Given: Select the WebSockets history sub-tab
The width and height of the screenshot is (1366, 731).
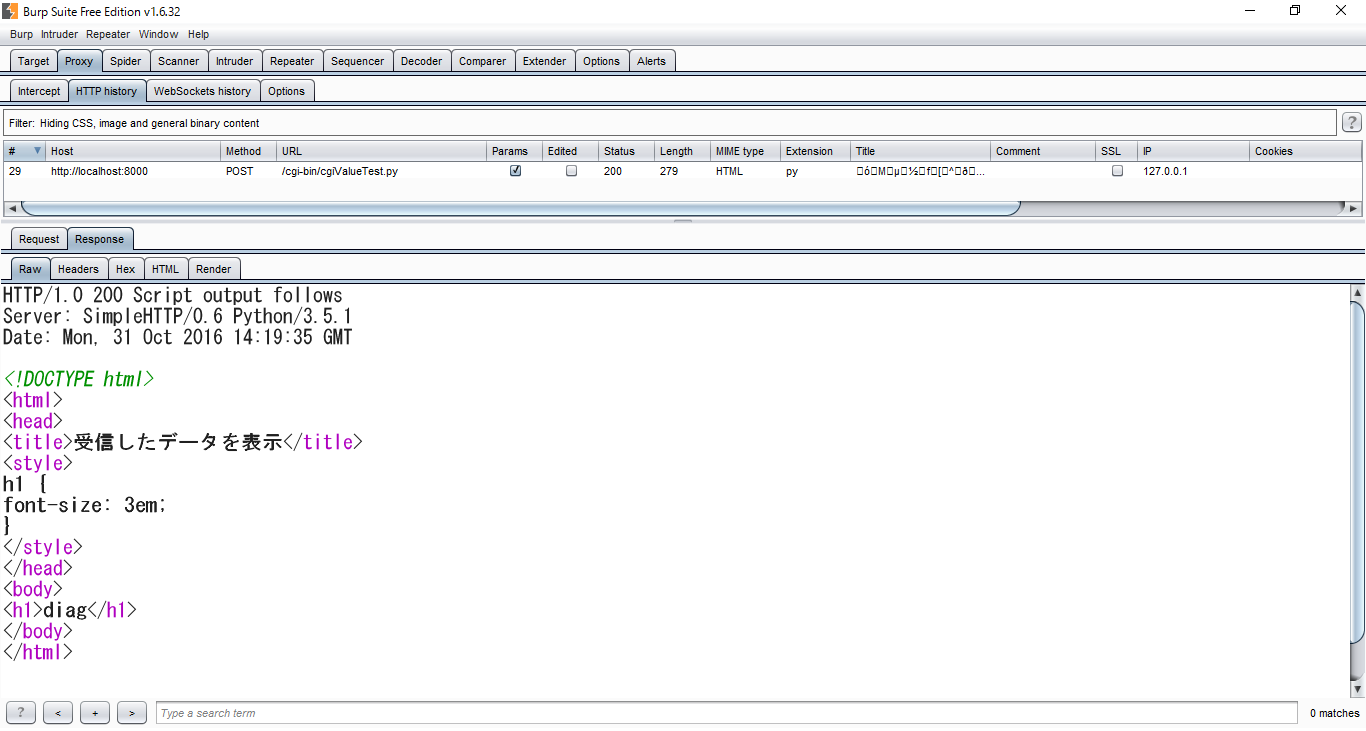Looking at the screenshot, I should (x=202, y=91).
